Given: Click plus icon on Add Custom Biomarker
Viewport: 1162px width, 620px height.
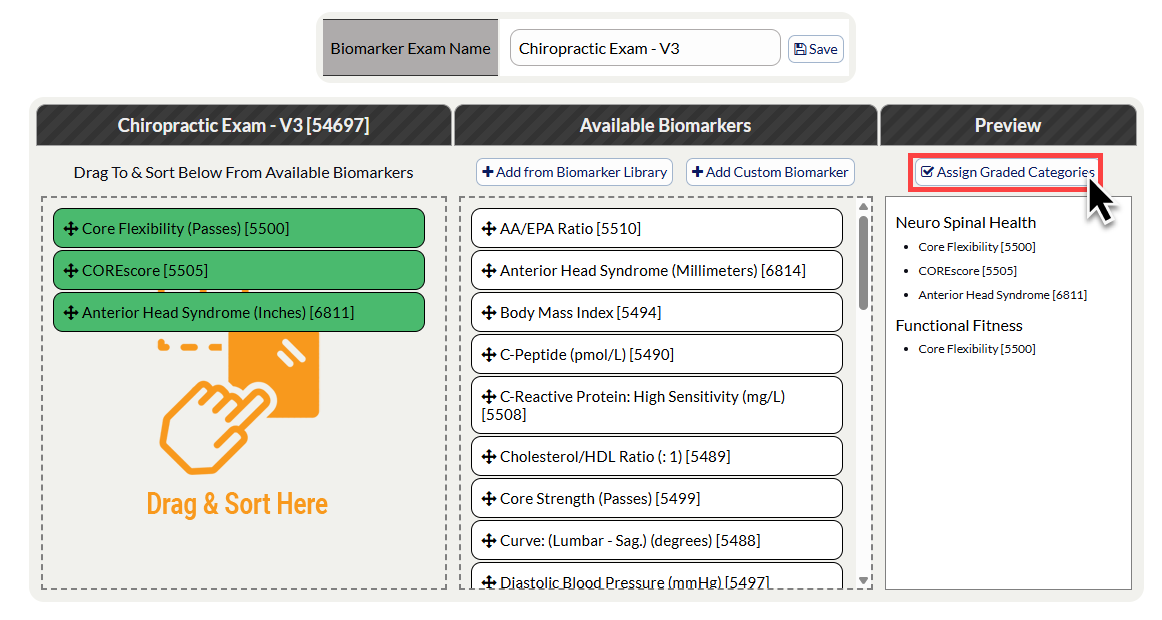Looking at the screenshot, I should [x=697, y=172].
